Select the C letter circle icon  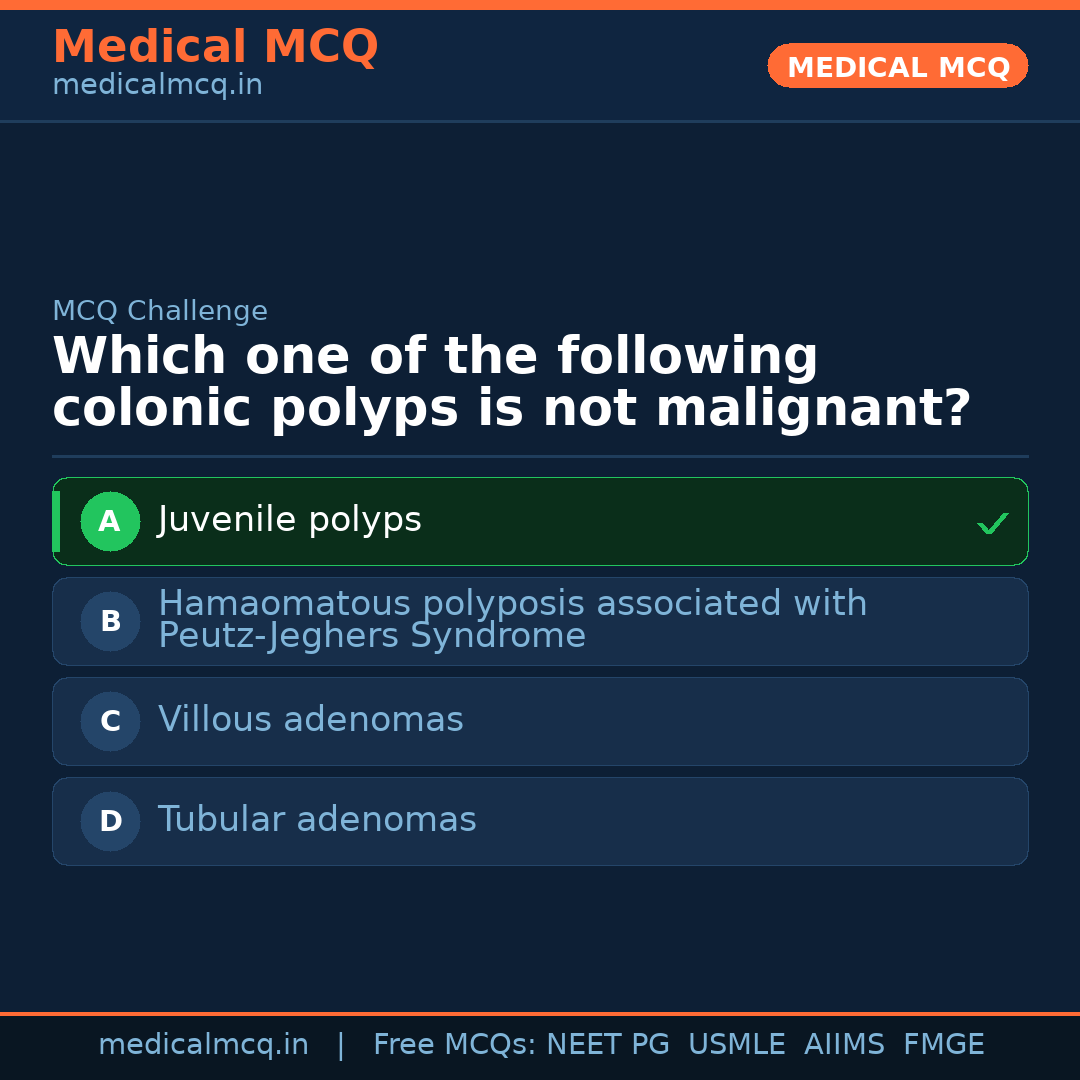coord(110,721)
